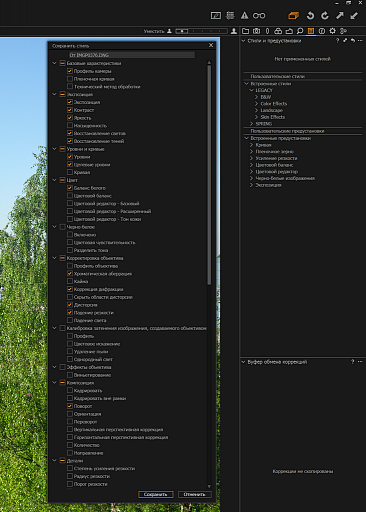Copy adjustments with up-right arrow icon

pyautogui.click(x=340, y=15)
